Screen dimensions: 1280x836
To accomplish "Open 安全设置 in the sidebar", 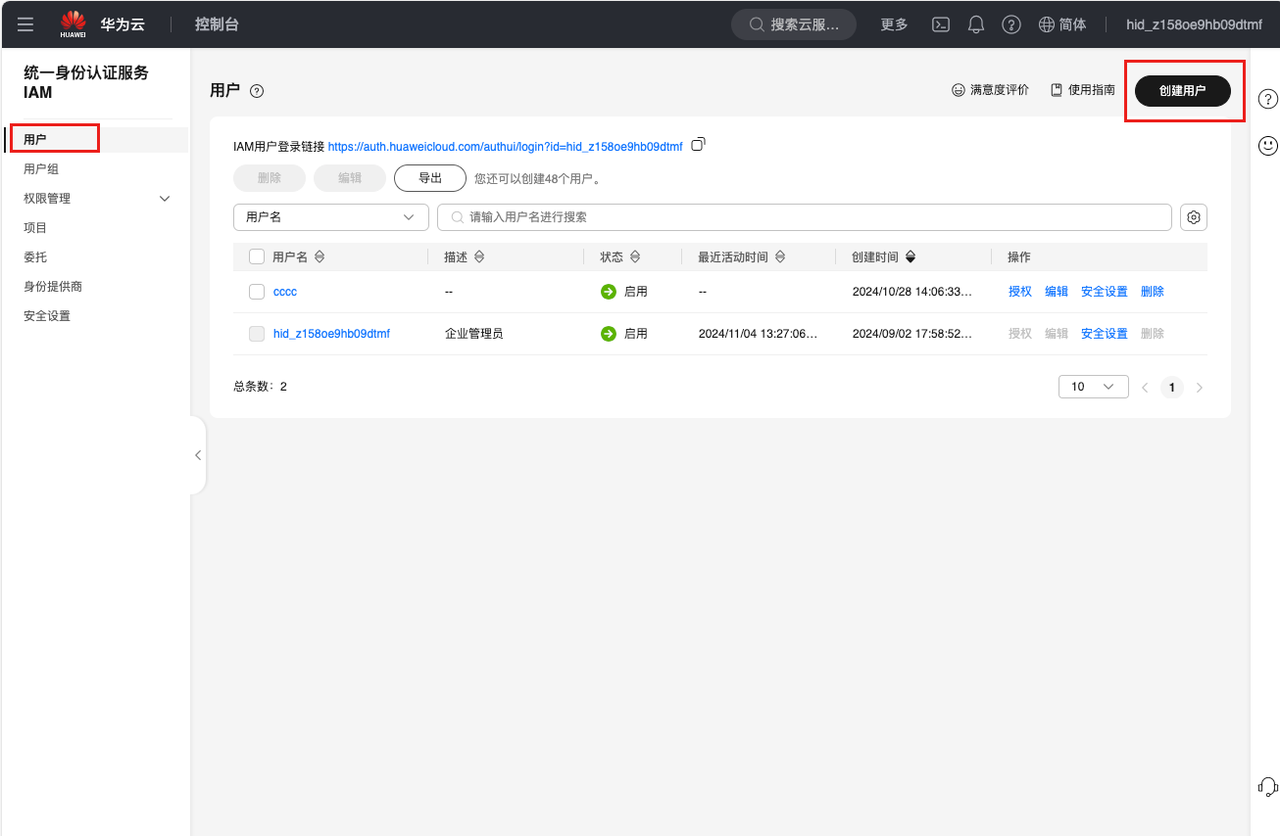I will tap(47, 316).
